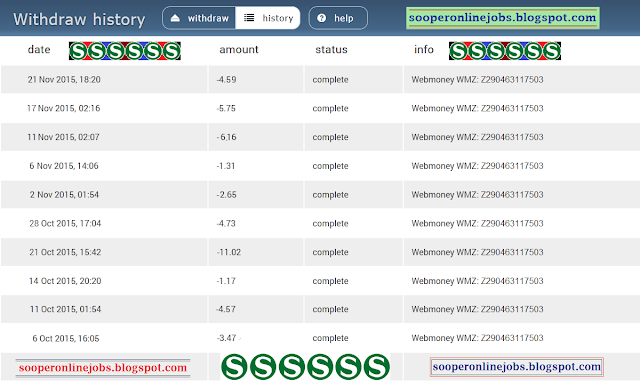
Task: Click Webmoney WMZ info in 17 Nov 2015 row
Action: 477,109
